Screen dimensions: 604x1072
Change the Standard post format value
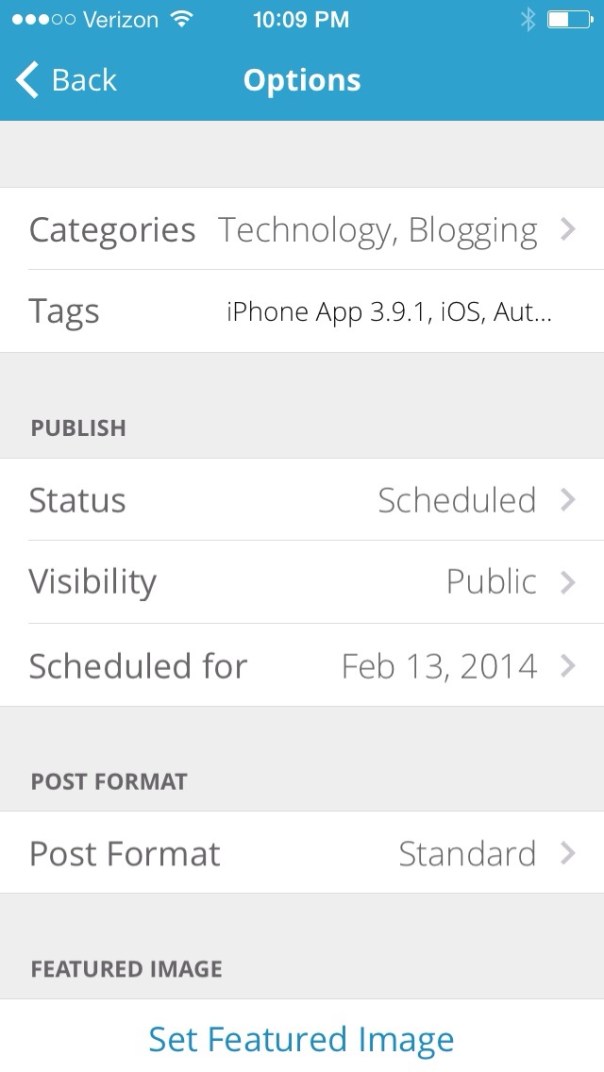click(x=467, y=853)
